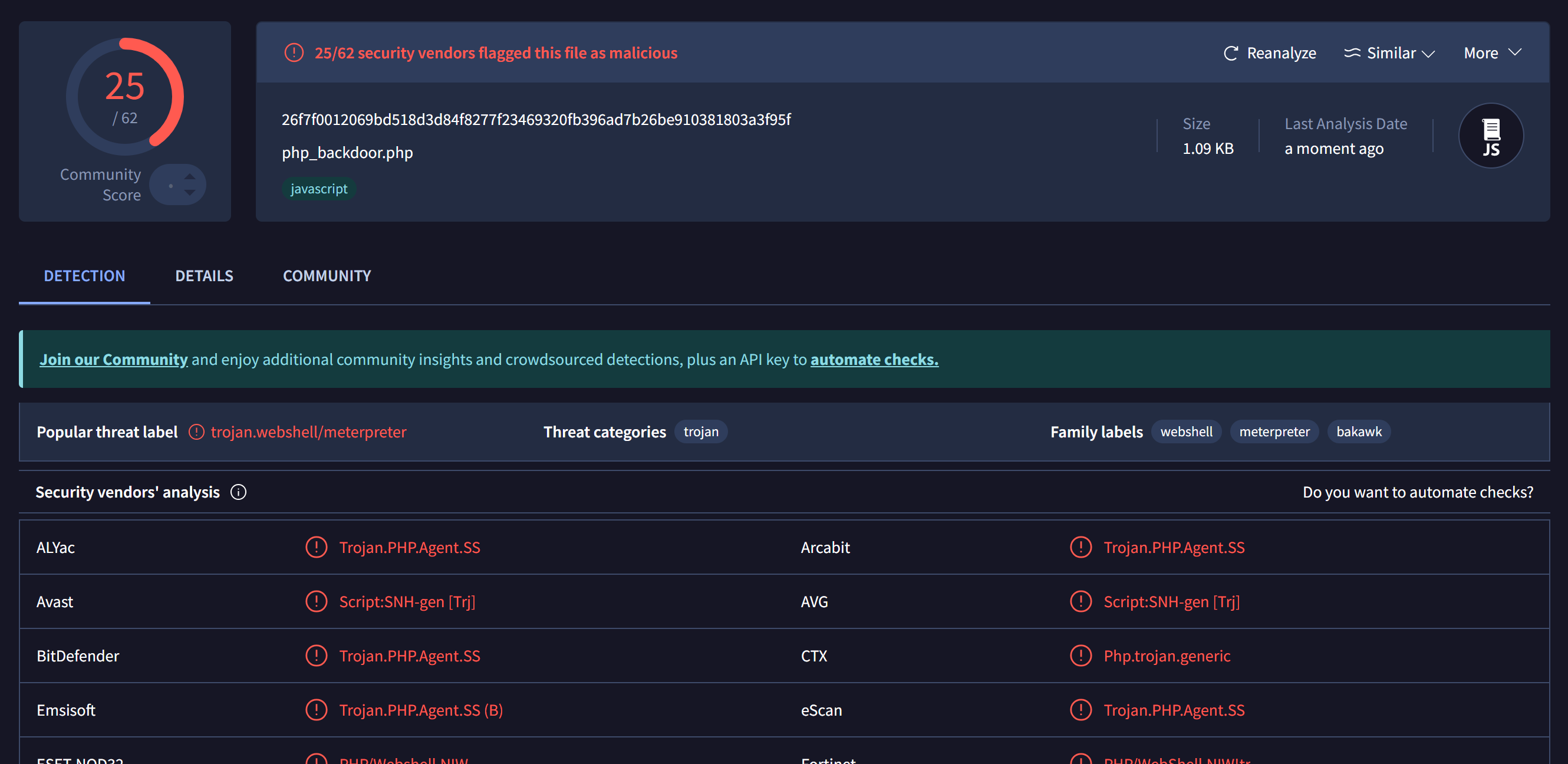The image size is (1568, 764).
Task: Open the automate checks link
Action: [x=874, y=359]
